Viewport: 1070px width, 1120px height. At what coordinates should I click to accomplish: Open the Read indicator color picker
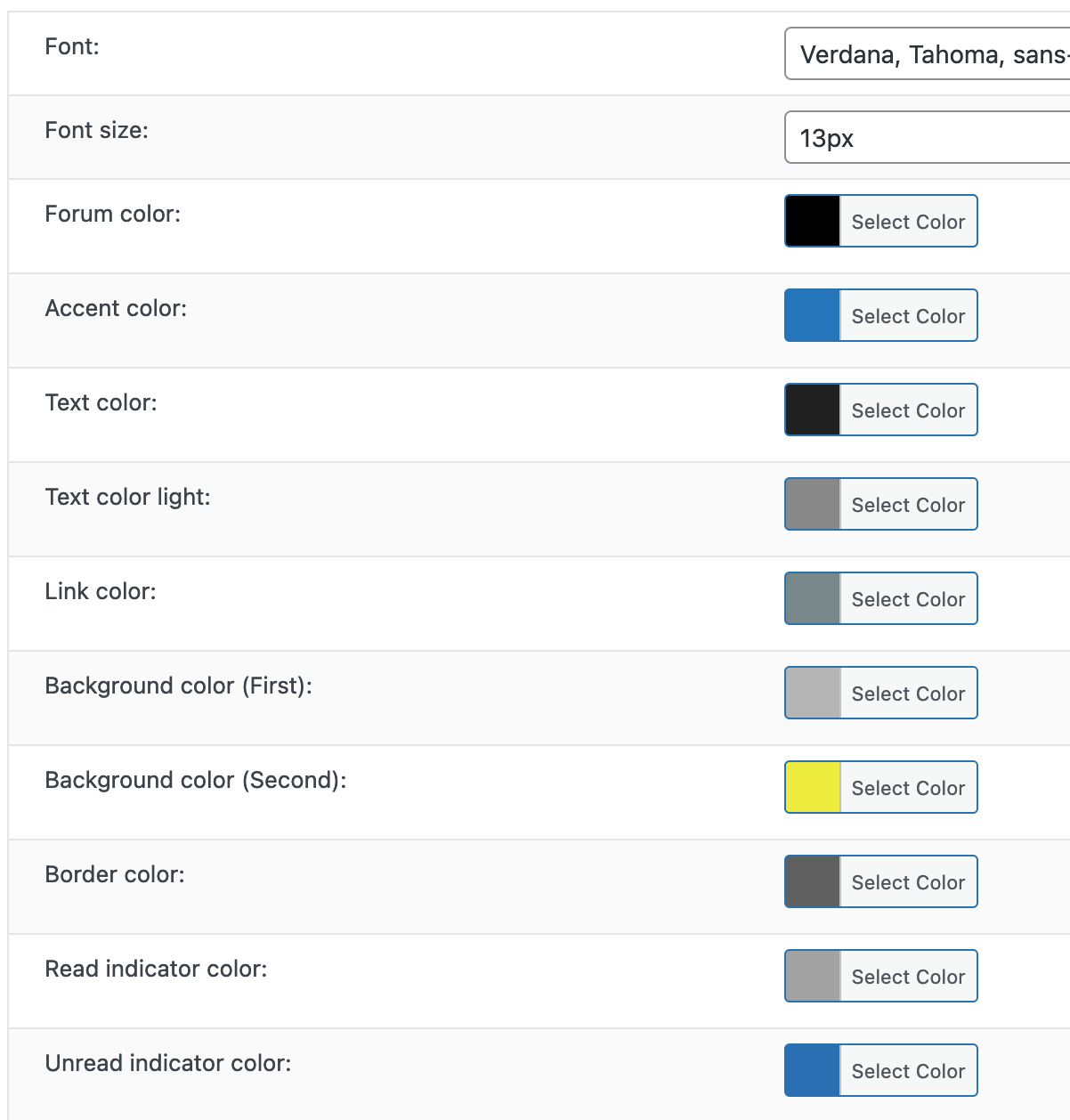coord(907,976)
